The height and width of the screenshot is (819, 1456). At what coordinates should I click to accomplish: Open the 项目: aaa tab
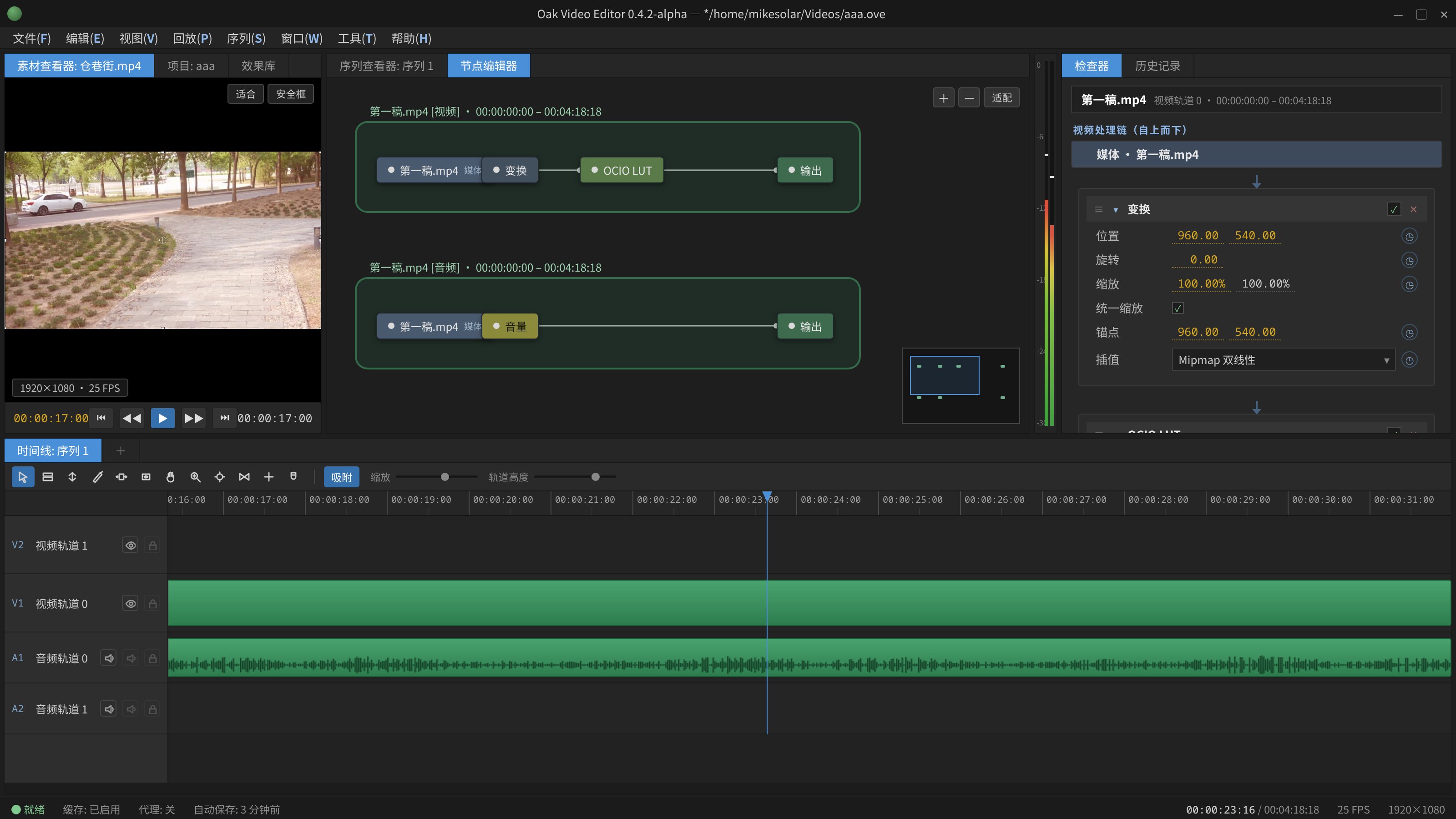point(191,66)
